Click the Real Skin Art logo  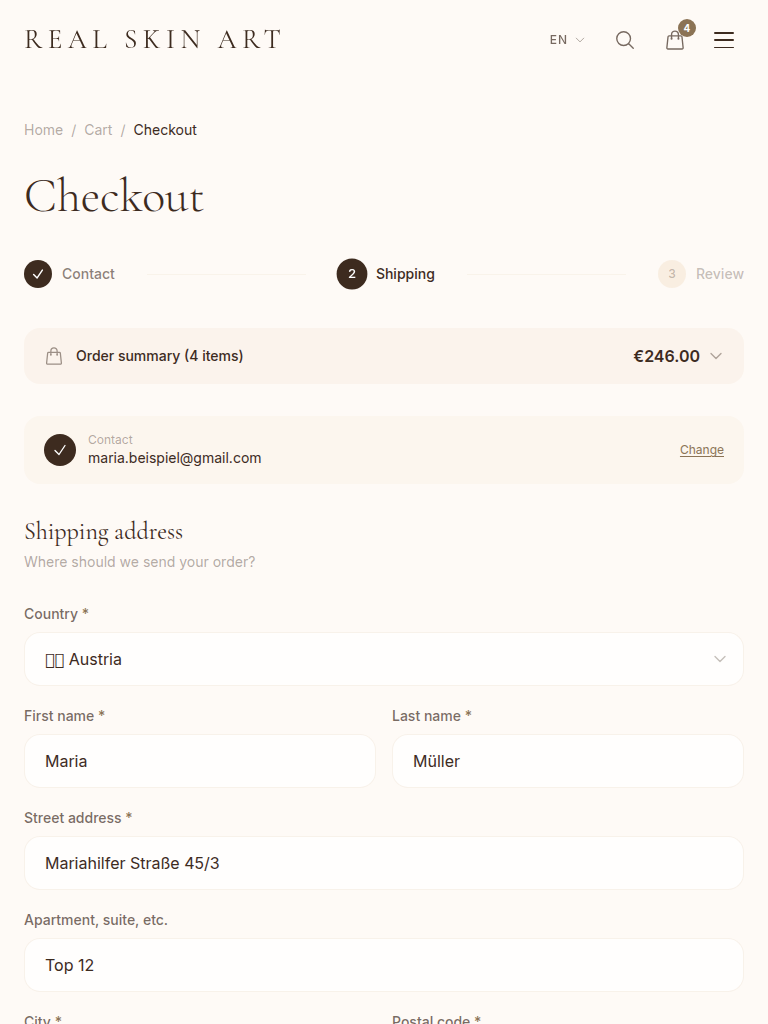click(153, 40)
